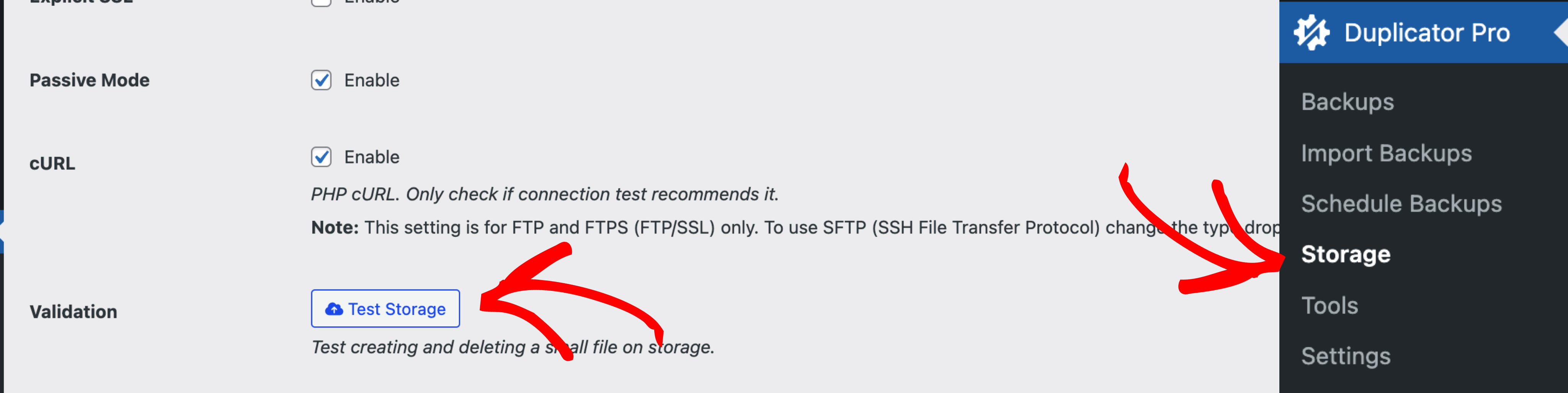Click the Enable label next to Passive Mode
1568x393 pixels.
pos(371,80)
